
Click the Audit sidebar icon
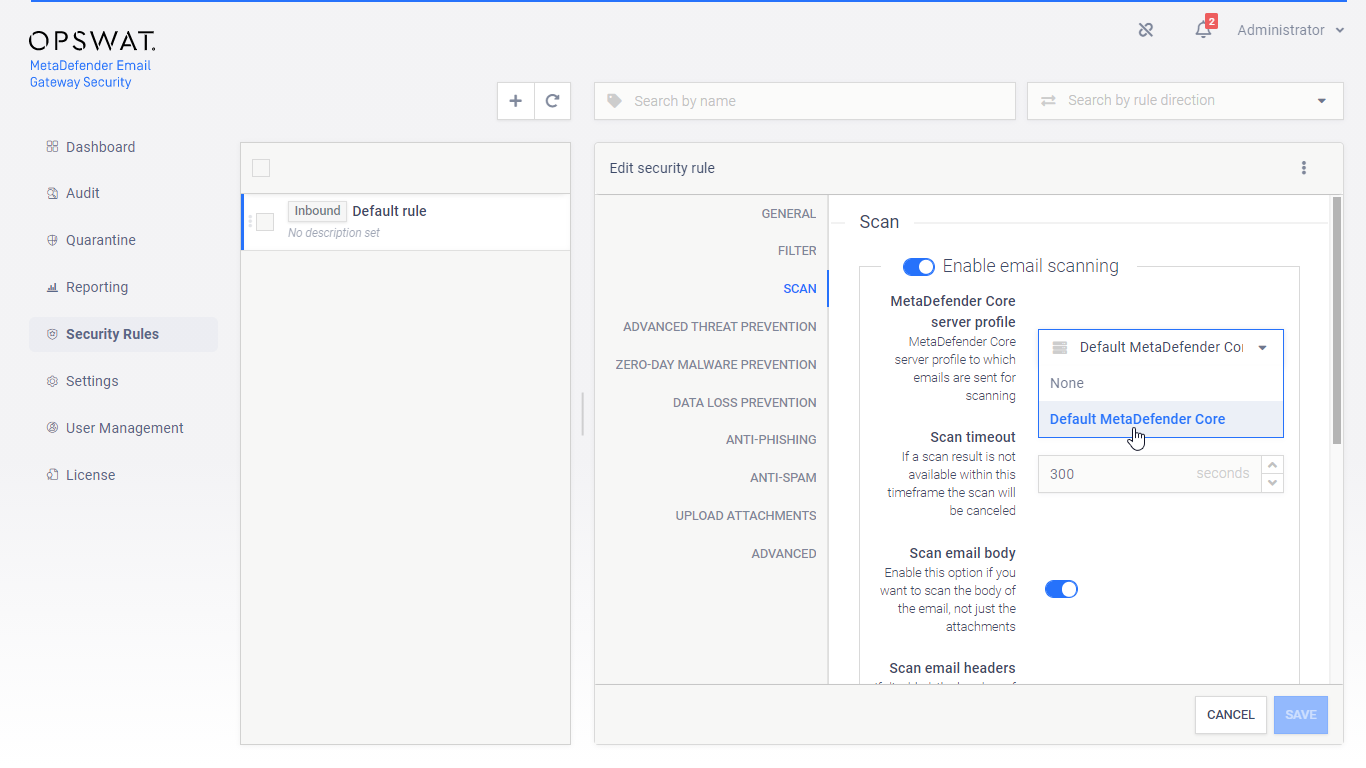tap(52, 193)
